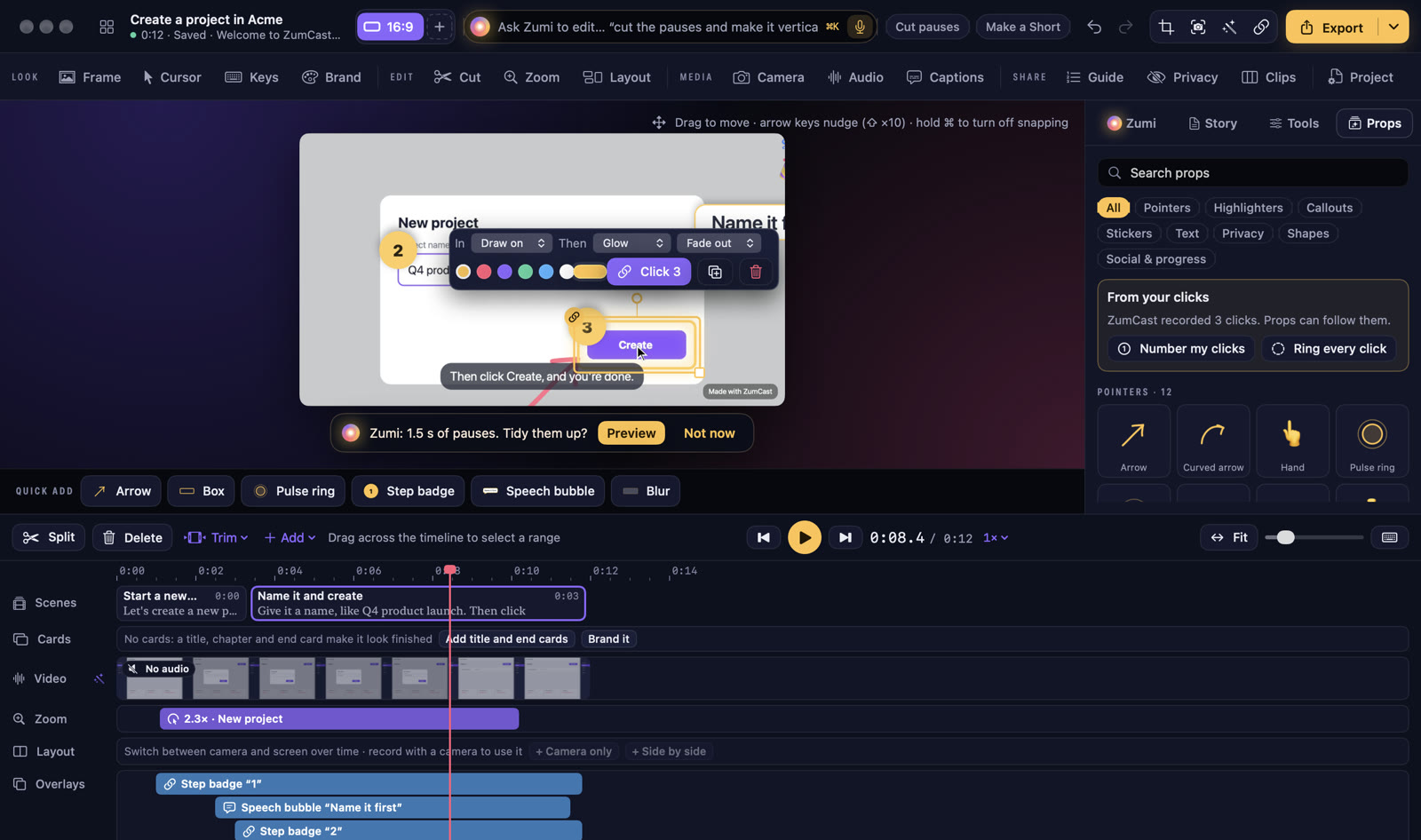This screenshot has width=1421, height=840.
Task: Copy share link icon in top bar
Action: pyautogui.click(x=1260, y=27)
